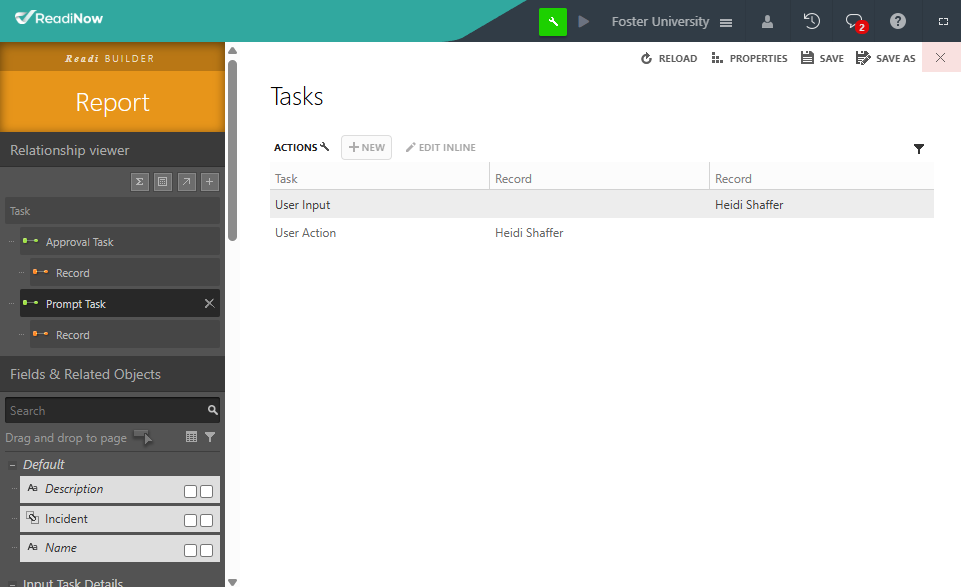961x587 pixels.
Task: Tick first checkbox of Name
Action: 191,550
